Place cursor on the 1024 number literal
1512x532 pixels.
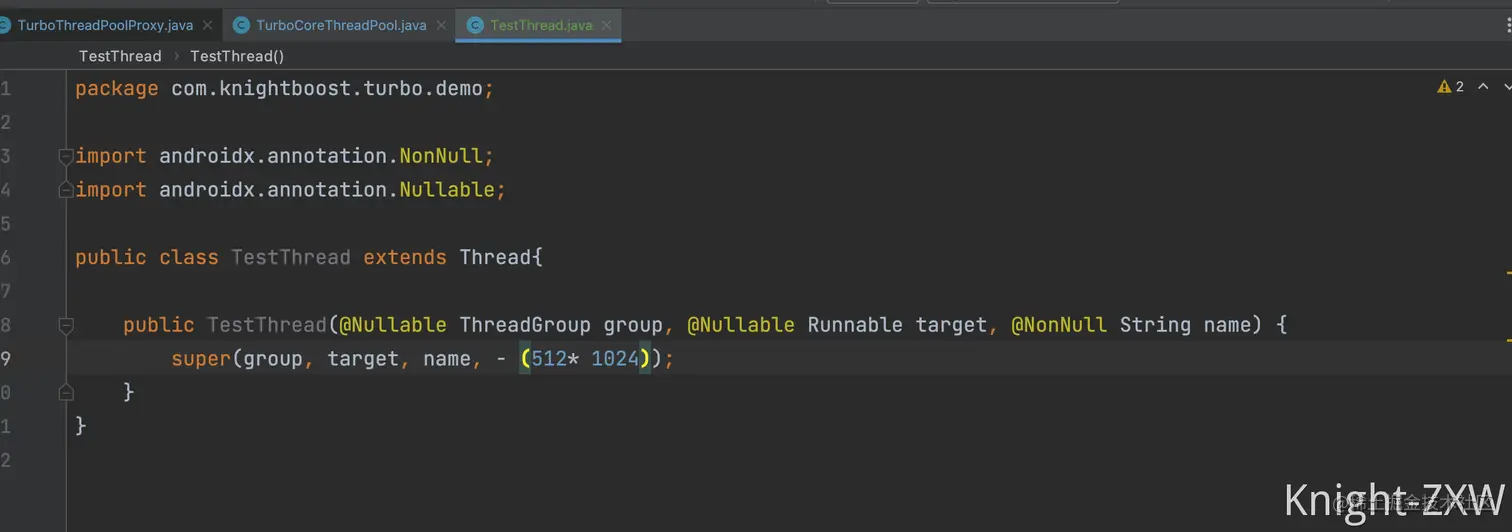(615, 358)
